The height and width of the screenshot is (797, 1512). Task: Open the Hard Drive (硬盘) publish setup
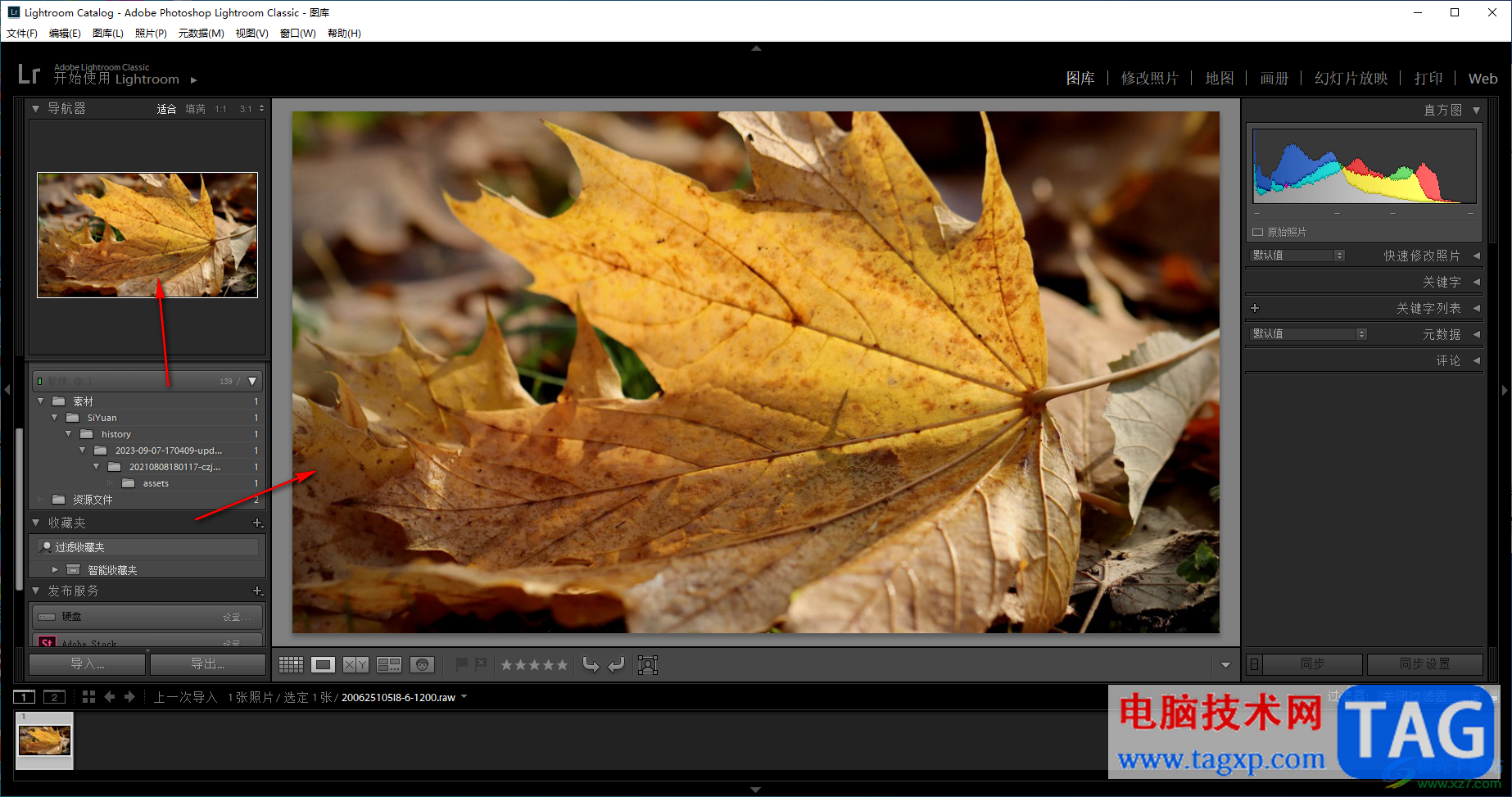tap(237, 617)
